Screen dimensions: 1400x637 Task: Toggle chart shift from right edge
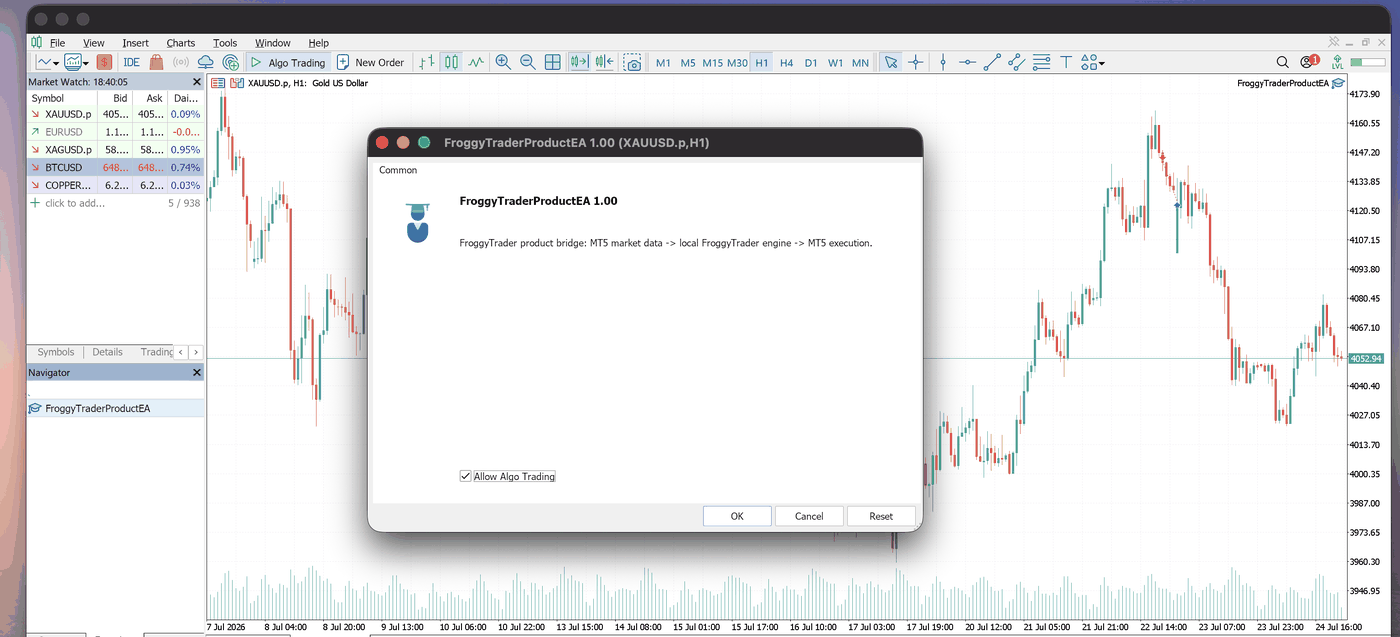point(604,62)
